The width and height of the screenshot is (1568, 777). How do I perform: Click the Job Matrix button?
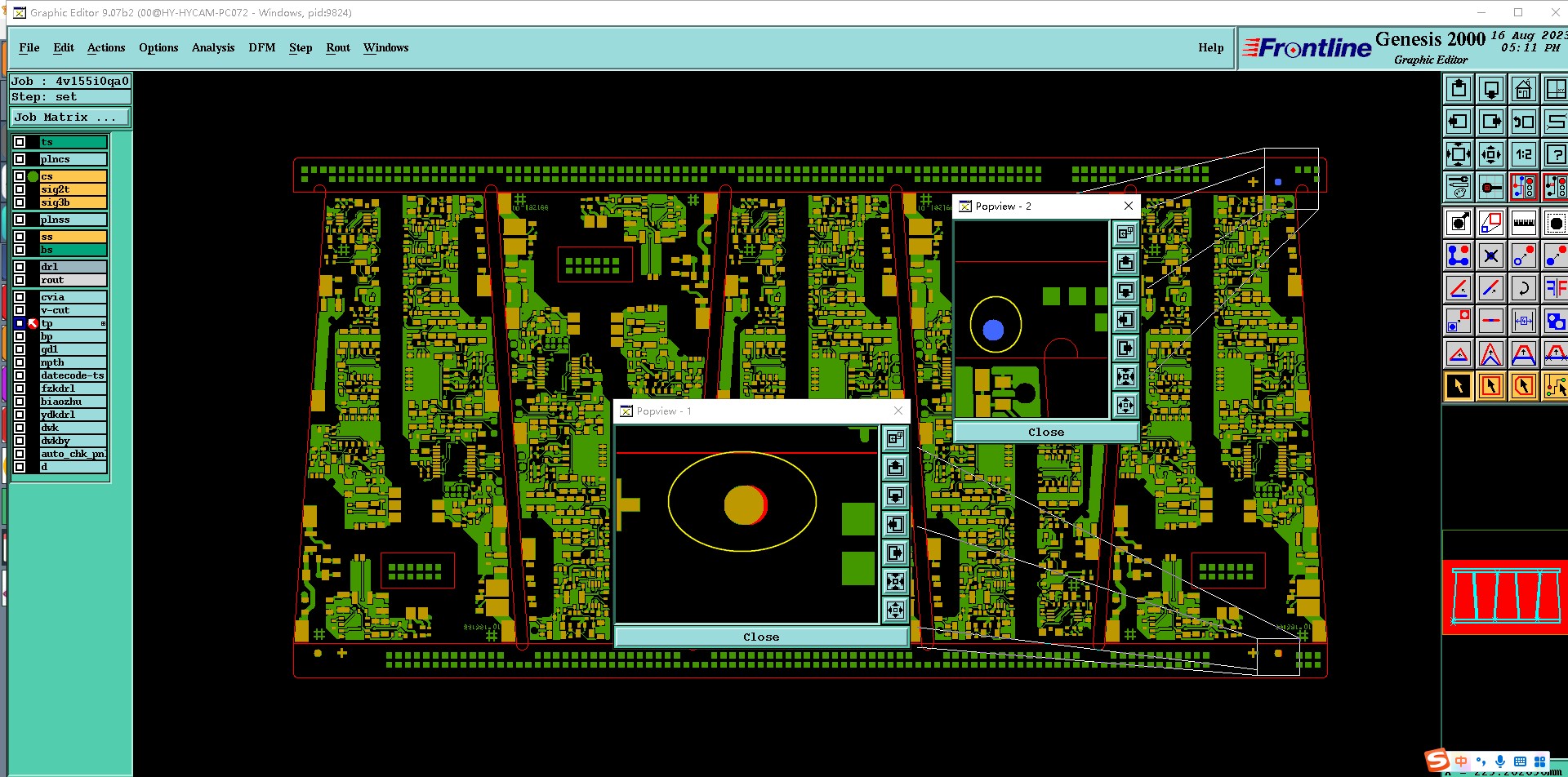70,118
